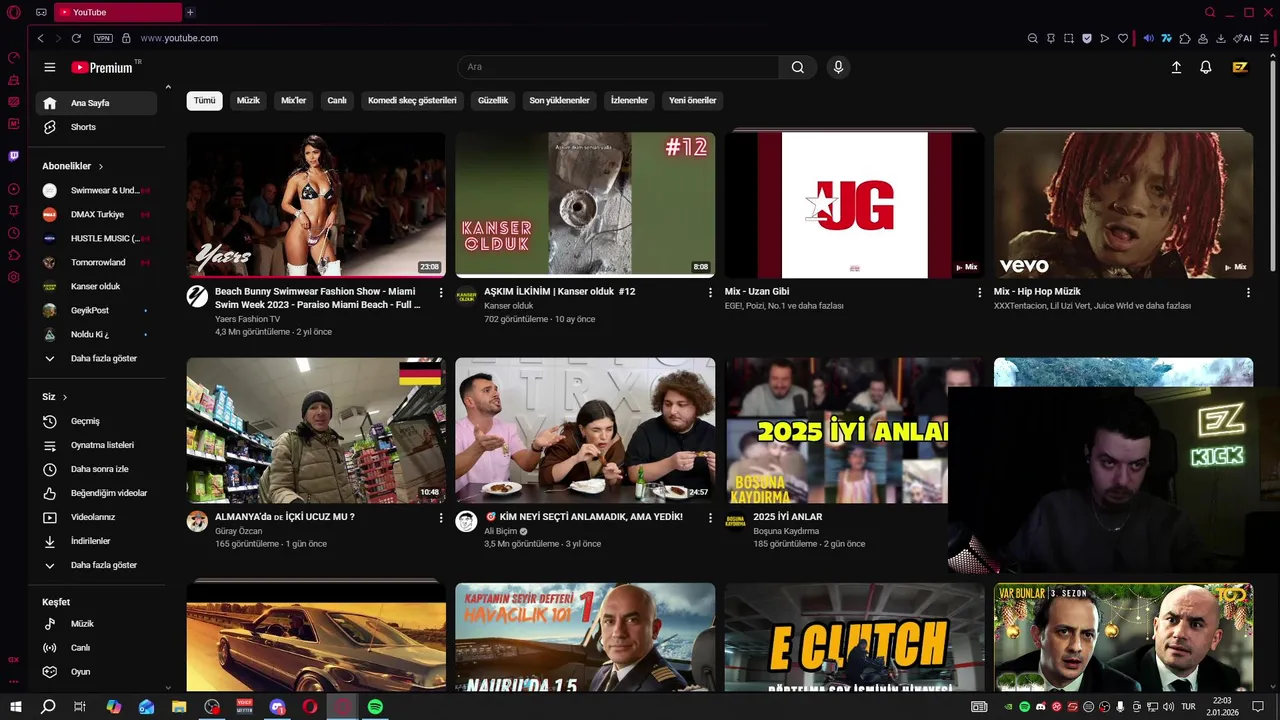This screenshot has height=720, width=1280.
Task: Click the Ara search input field
Action: point(618,67)
